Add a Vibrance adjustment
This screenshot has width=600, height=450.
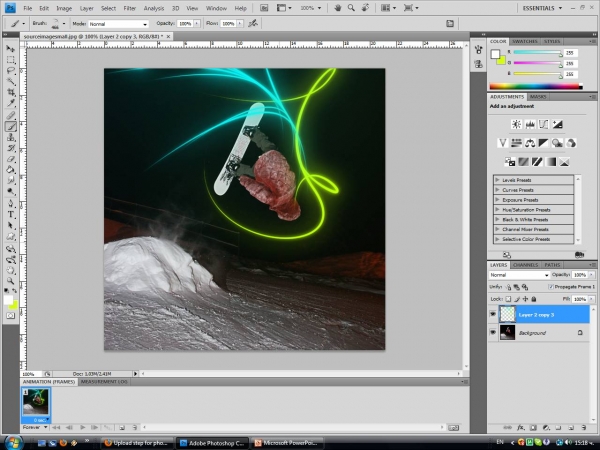(x=502, y=143)
